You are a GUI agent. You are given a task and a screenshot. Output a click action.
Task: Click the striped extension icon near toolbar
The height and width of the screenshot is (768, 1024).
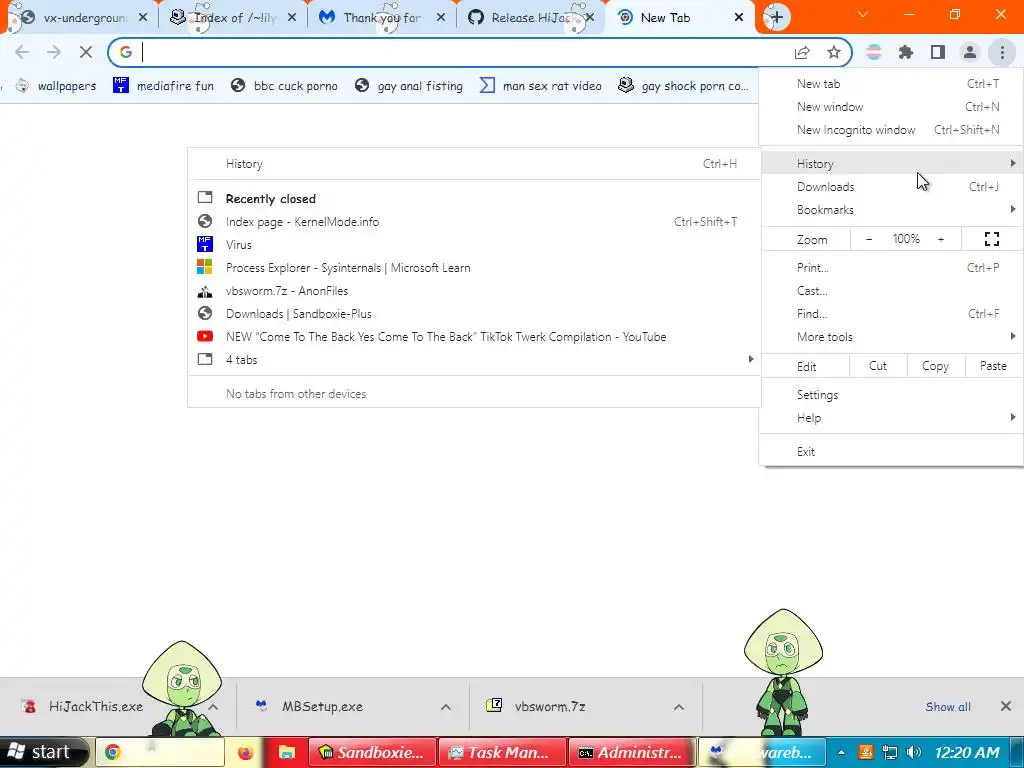[x=874, y=52]
